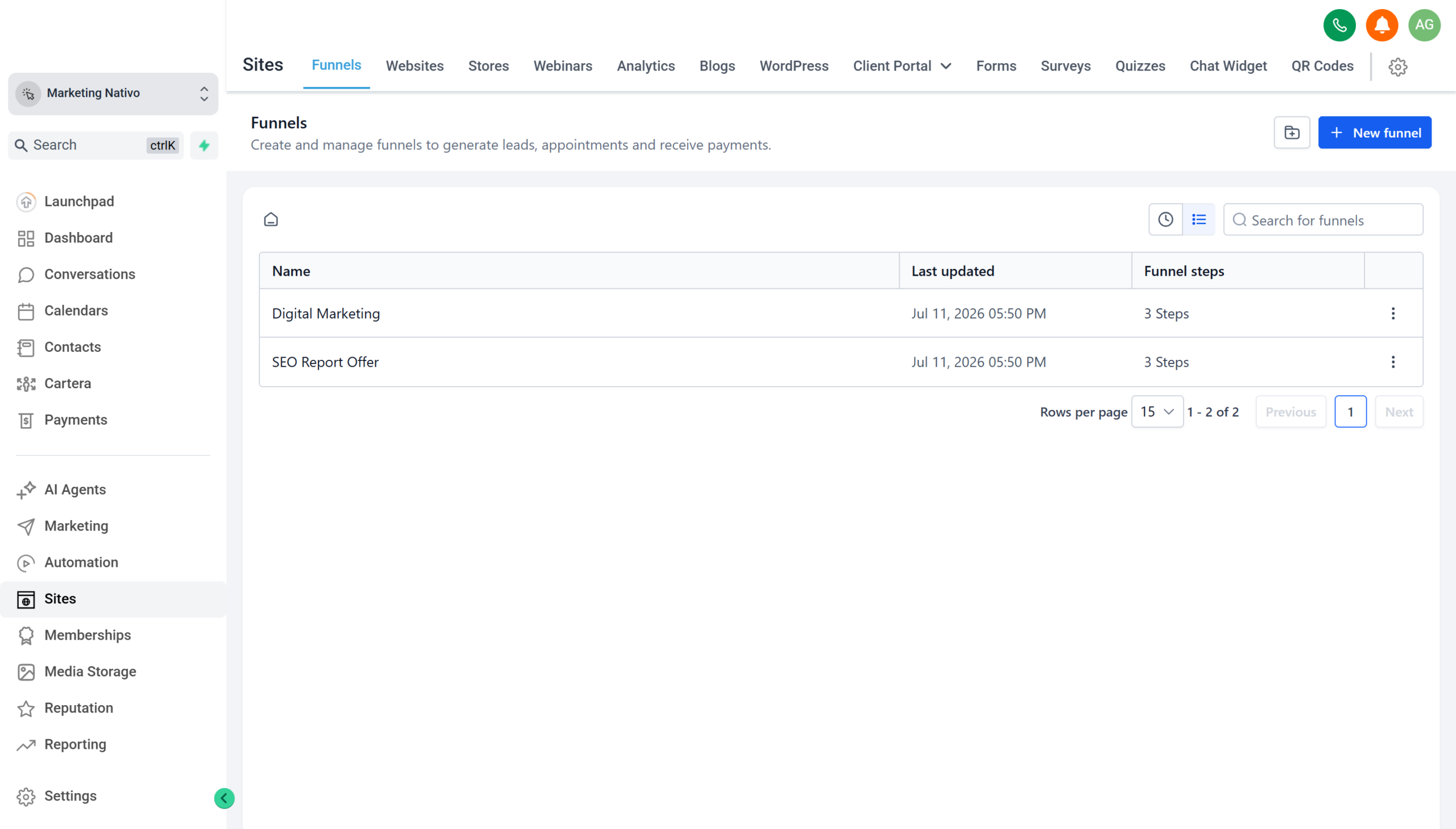Screen dimensions: 1456x829
Task: Click the Next pagination button
Action: [1399, 412]
